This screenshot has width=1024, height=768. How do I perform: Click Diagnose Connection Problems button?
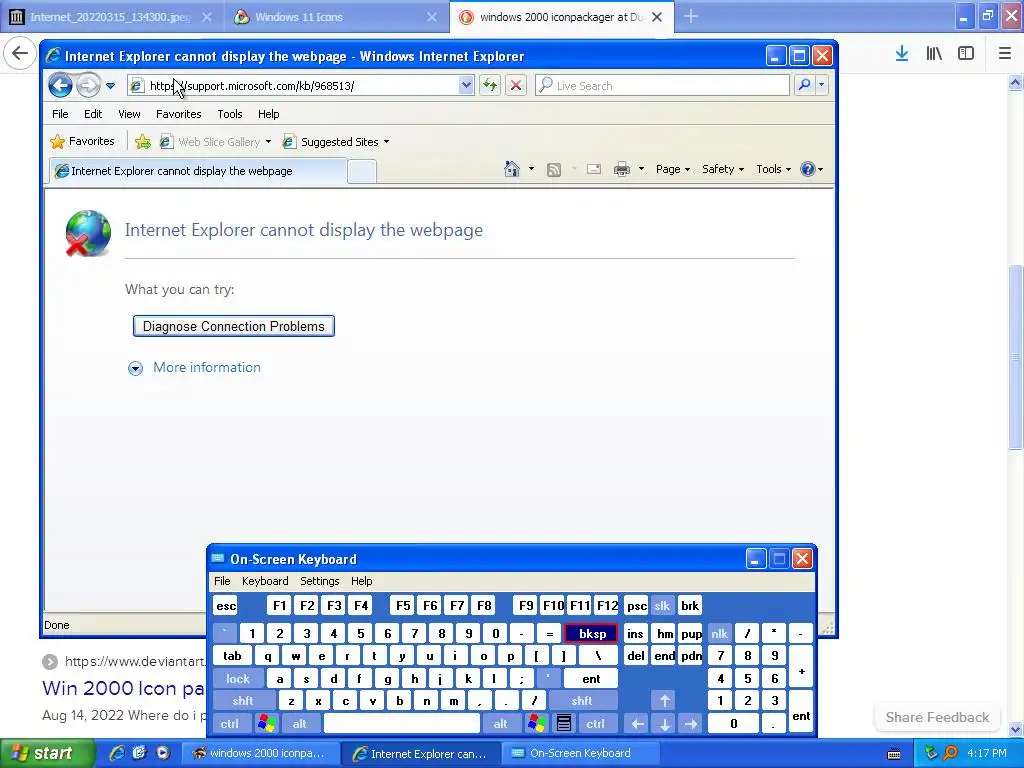pos(234,326)
